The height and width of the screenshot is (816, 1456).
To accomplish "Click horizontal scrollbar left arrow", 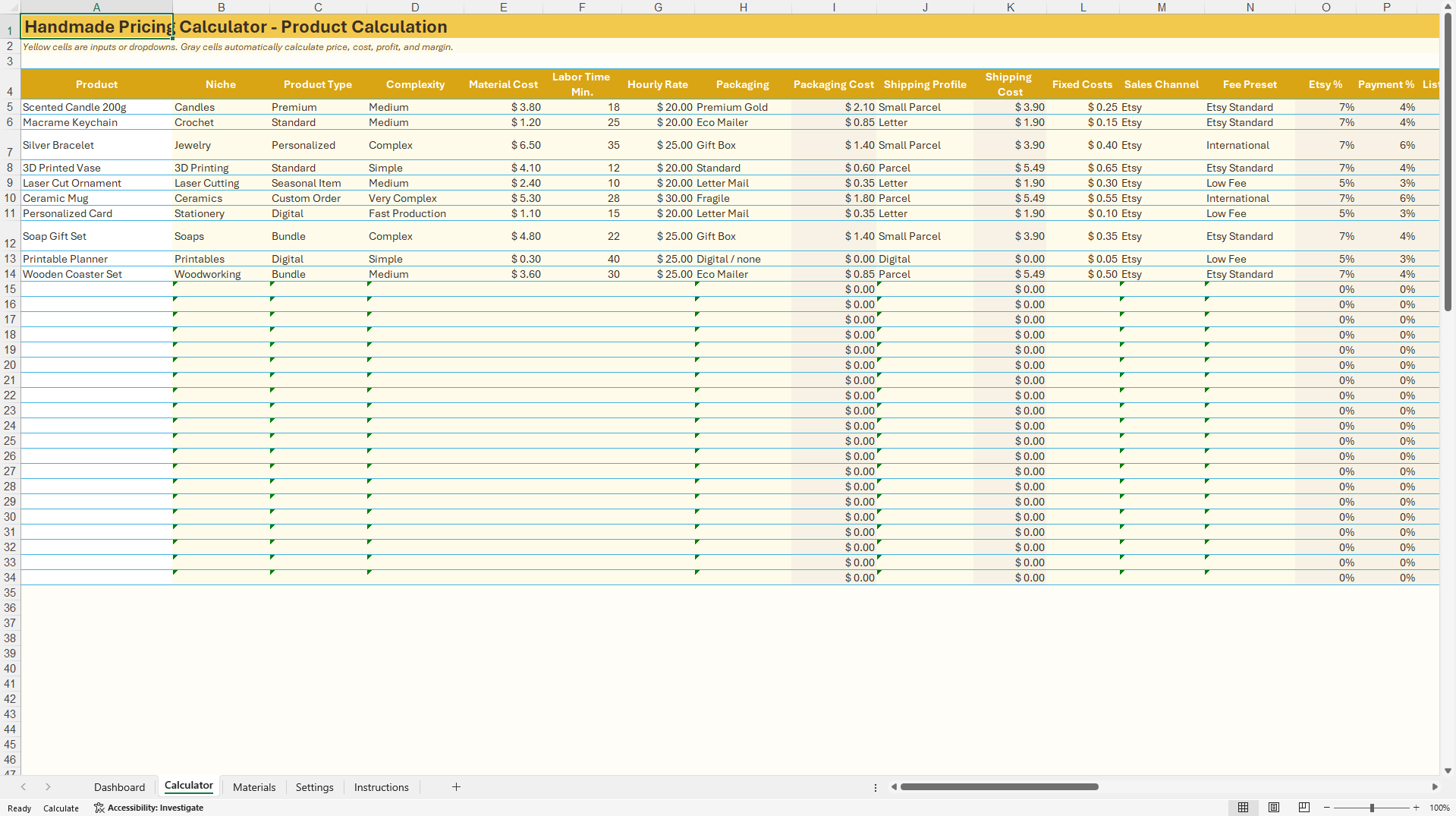I will tap(895, 787).
